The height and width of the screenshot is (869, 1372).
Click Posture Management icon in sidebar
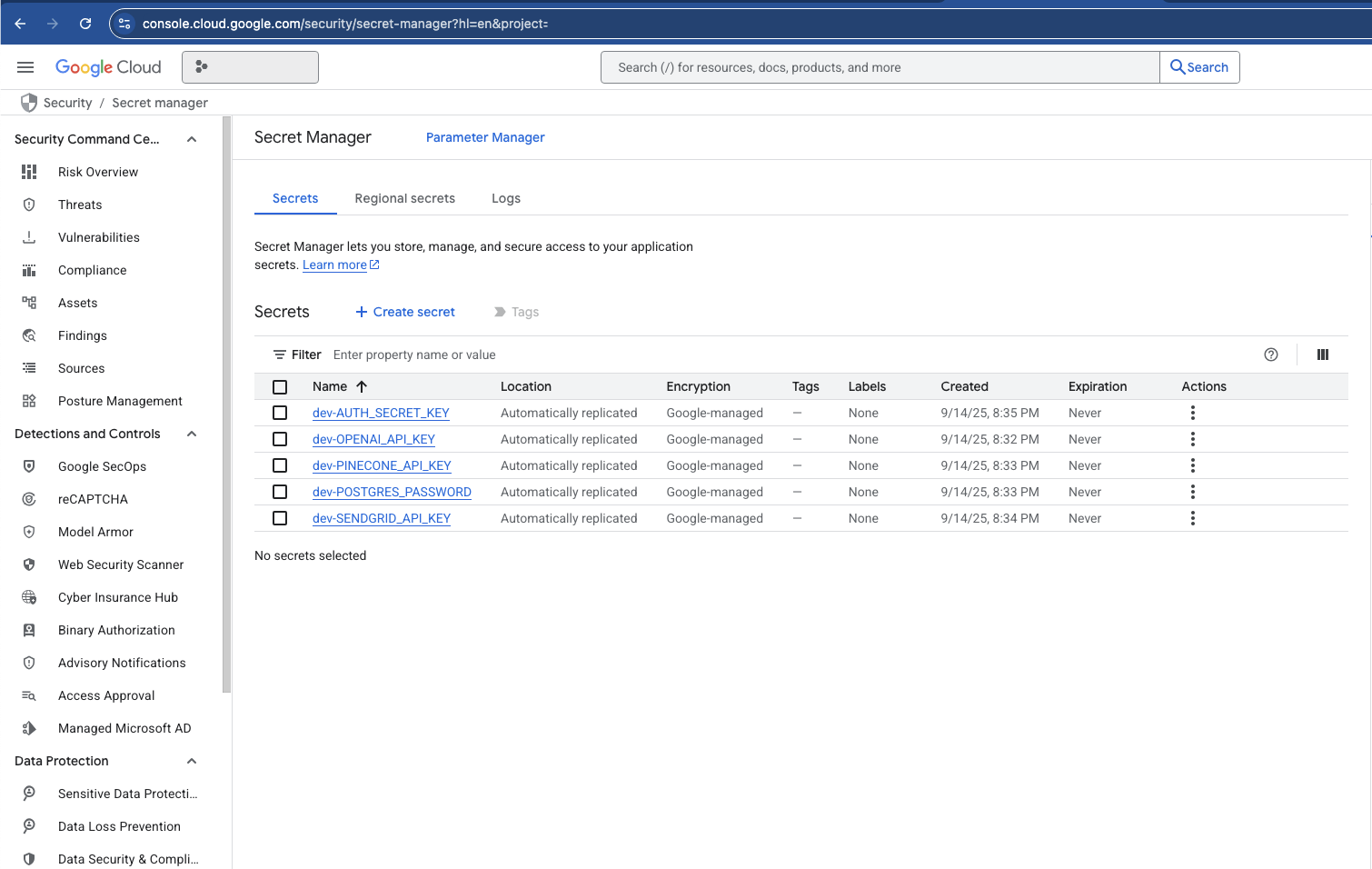pyautogui.click(x=29, y=401)
